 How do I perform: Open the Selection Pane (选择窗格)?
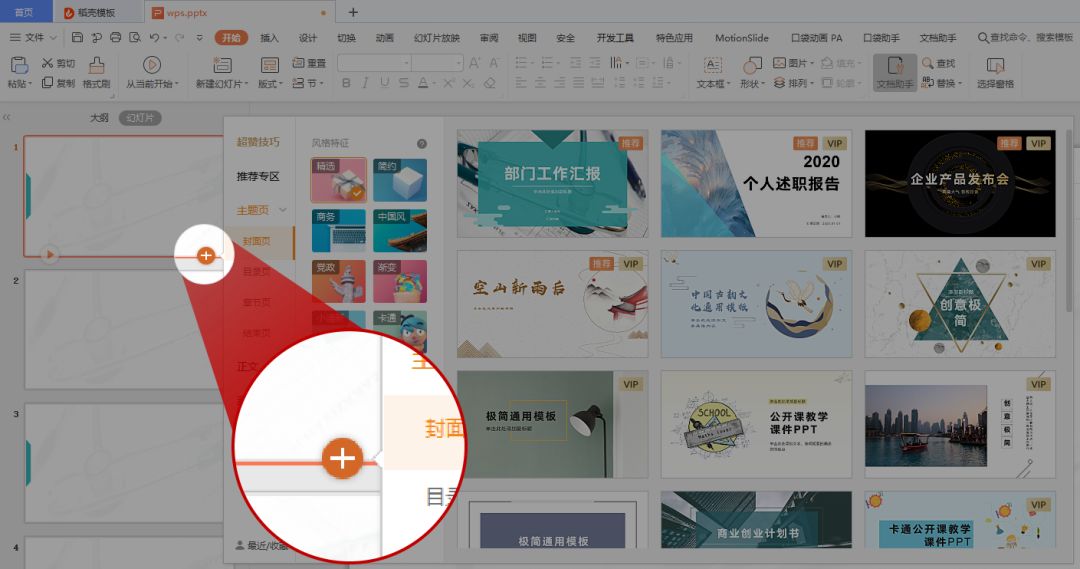coord(995,73)
